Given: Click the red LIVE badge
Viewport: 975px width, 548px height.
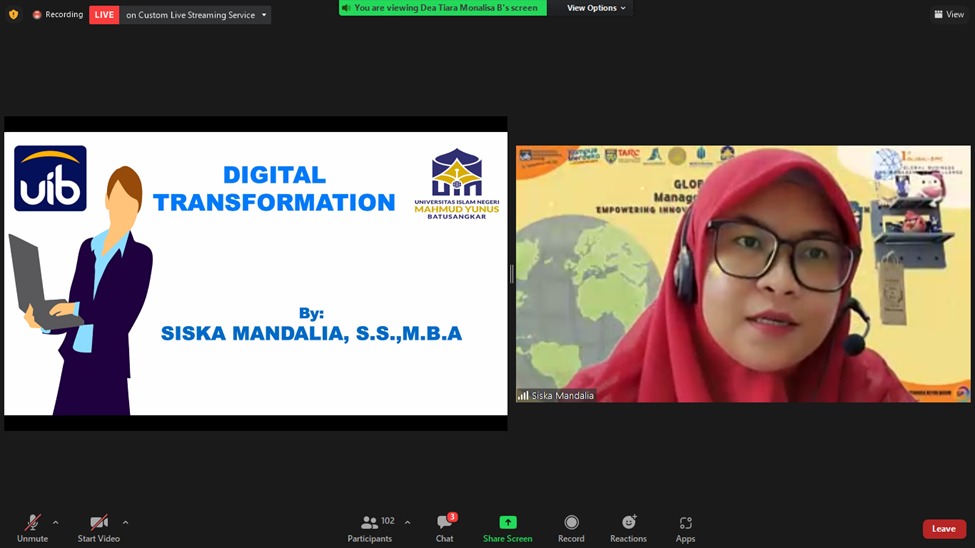Looking at the screenshot, I should pos(104,15).
